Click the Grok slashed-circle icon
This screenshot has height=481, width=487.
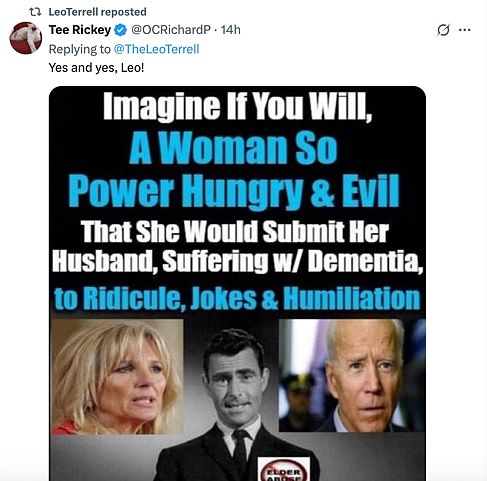tap(443, 30)
